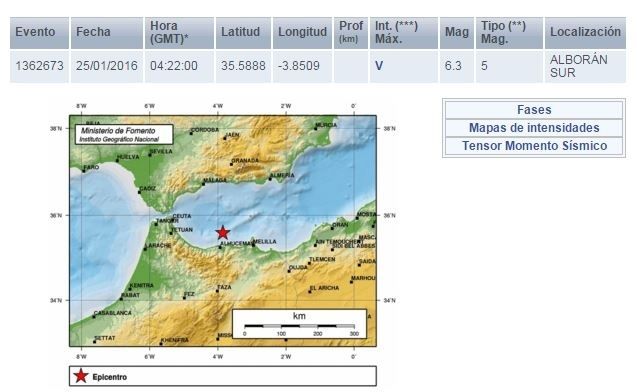Click SETTAT city label on map
This screenshot has width=637, height=392.
[105, 338]
